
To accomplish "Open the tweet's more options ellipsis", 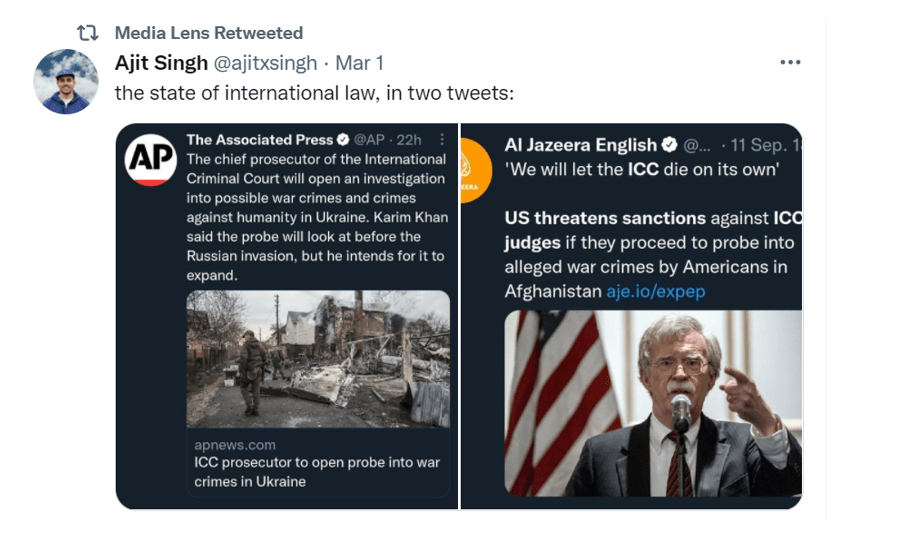I will (790, 62).
